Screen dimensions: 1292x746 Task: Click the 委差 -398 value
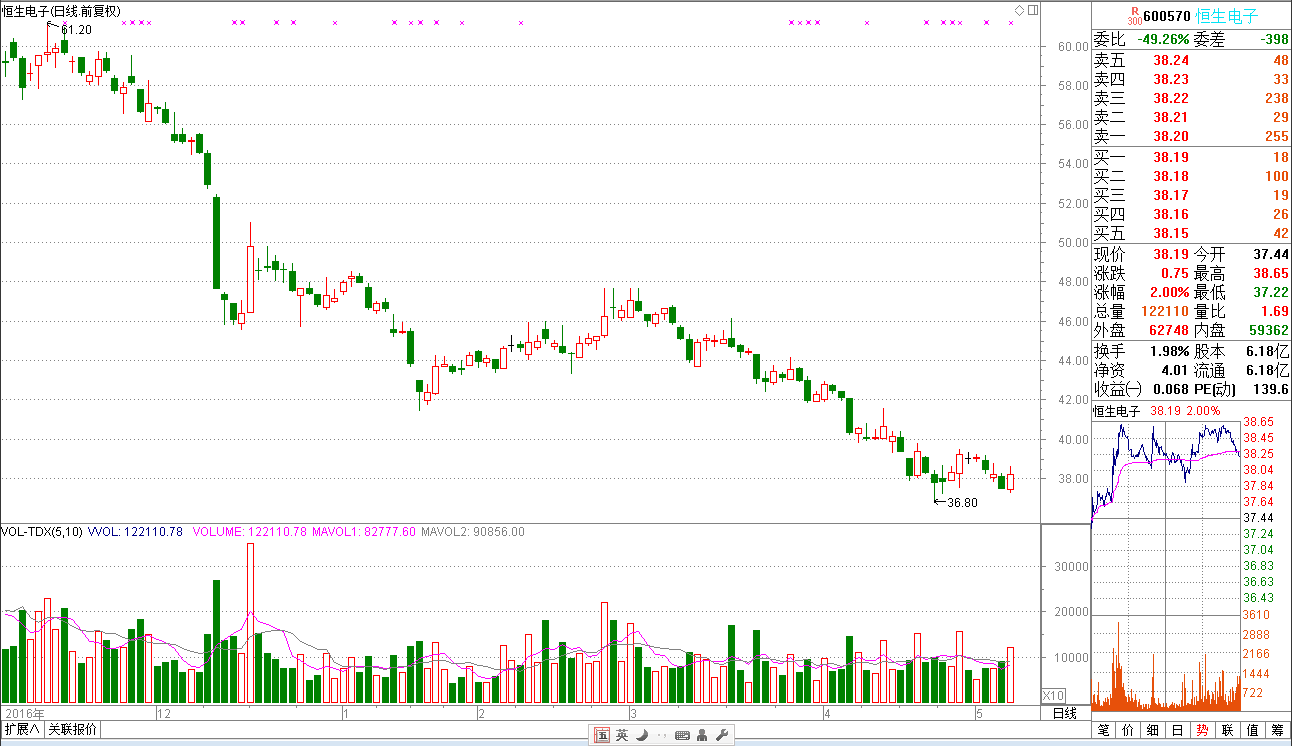(1273, 39)
